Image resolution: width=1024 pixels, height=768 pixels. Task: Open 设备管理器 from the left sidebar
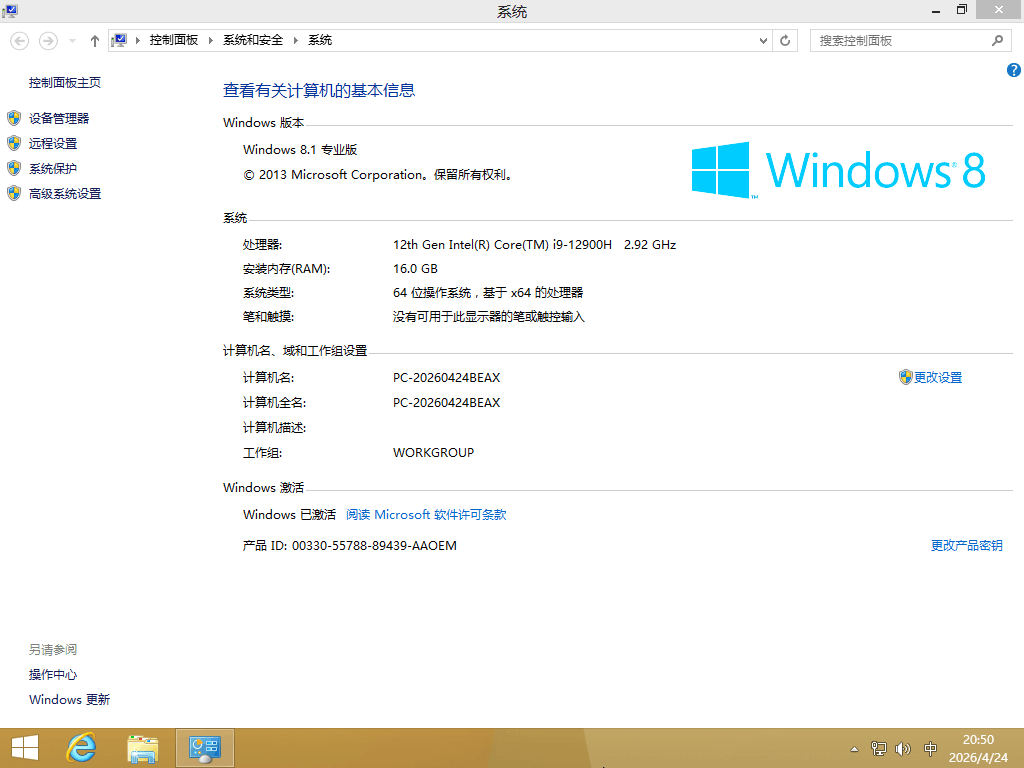[x=59, y=118]
